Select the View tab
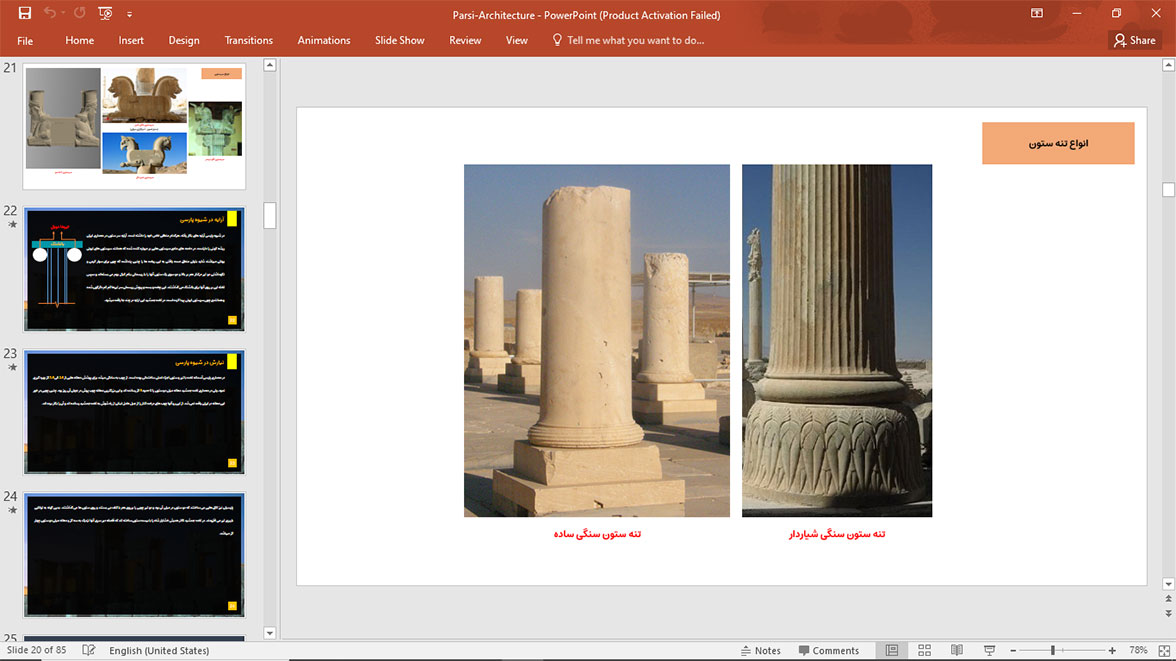1176x661 pixels. coord(517,41)
